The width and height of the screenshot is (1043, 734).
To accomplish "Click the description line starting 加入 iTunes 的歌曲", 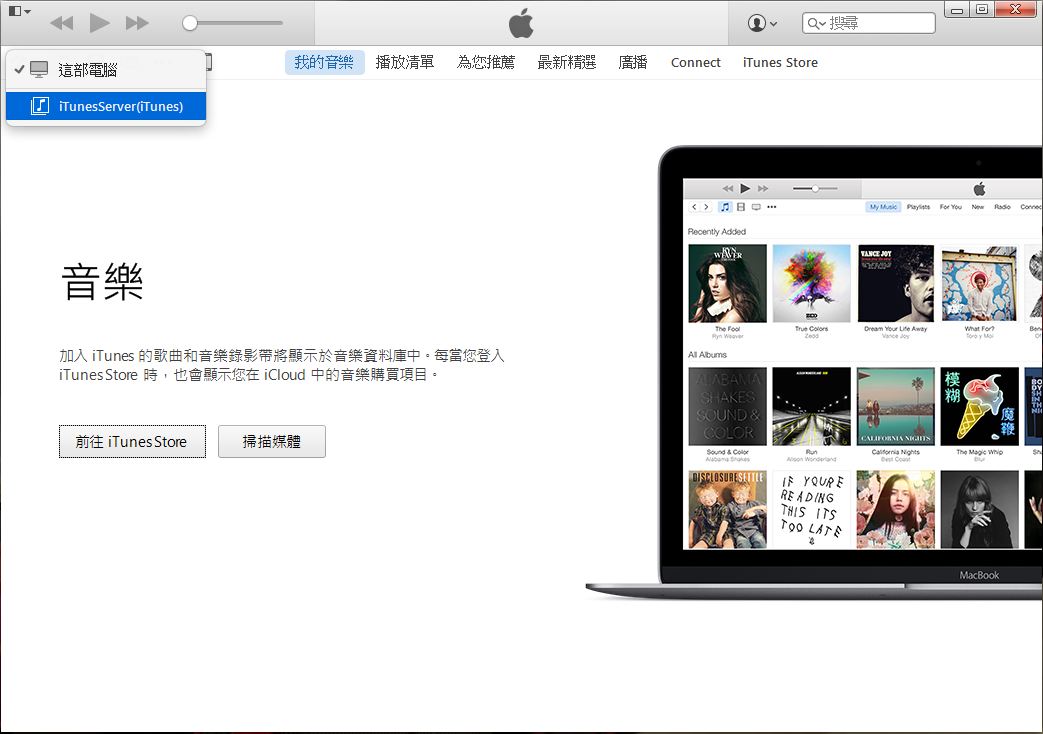I will [281, 356].
